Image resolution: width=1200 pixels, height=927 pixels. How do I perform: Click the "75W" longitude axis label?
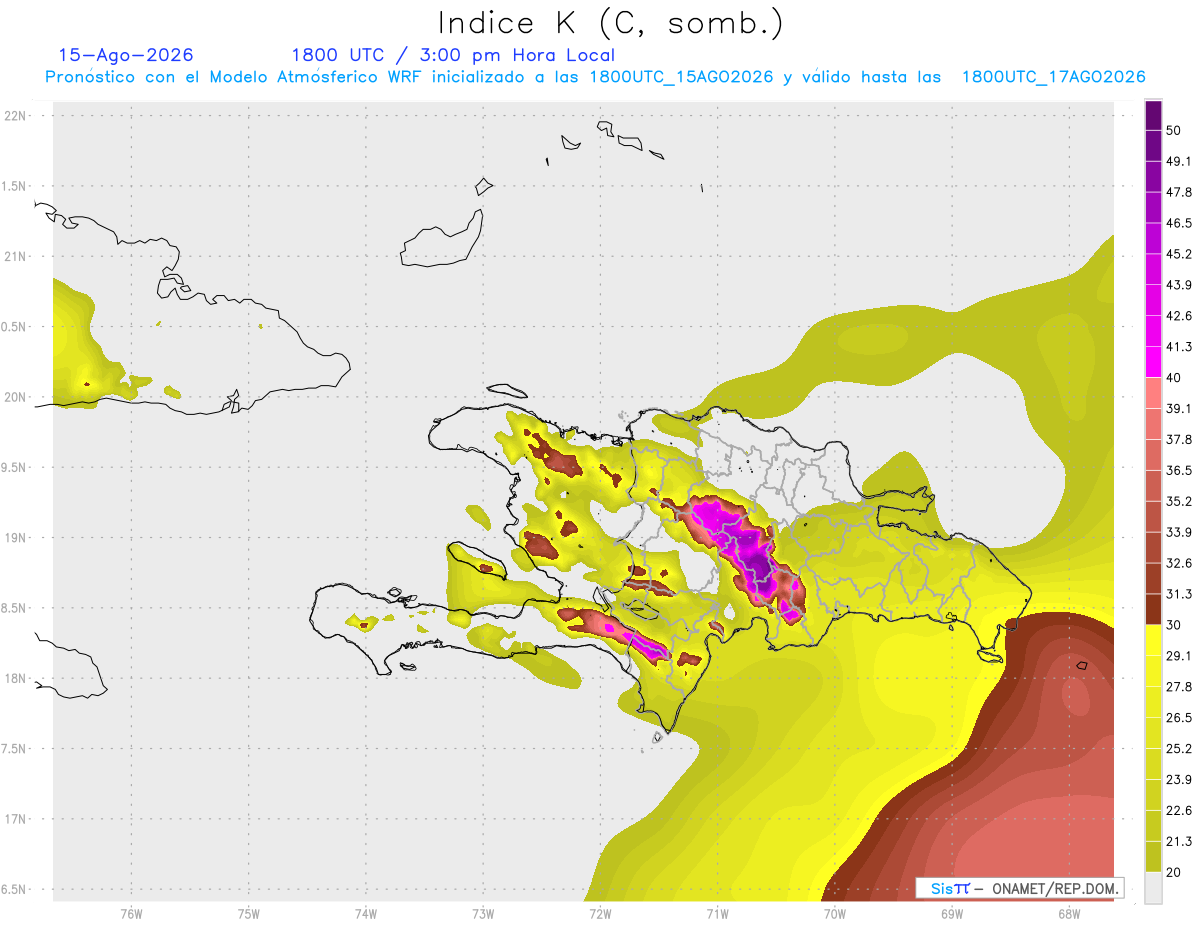pos(249,914)
